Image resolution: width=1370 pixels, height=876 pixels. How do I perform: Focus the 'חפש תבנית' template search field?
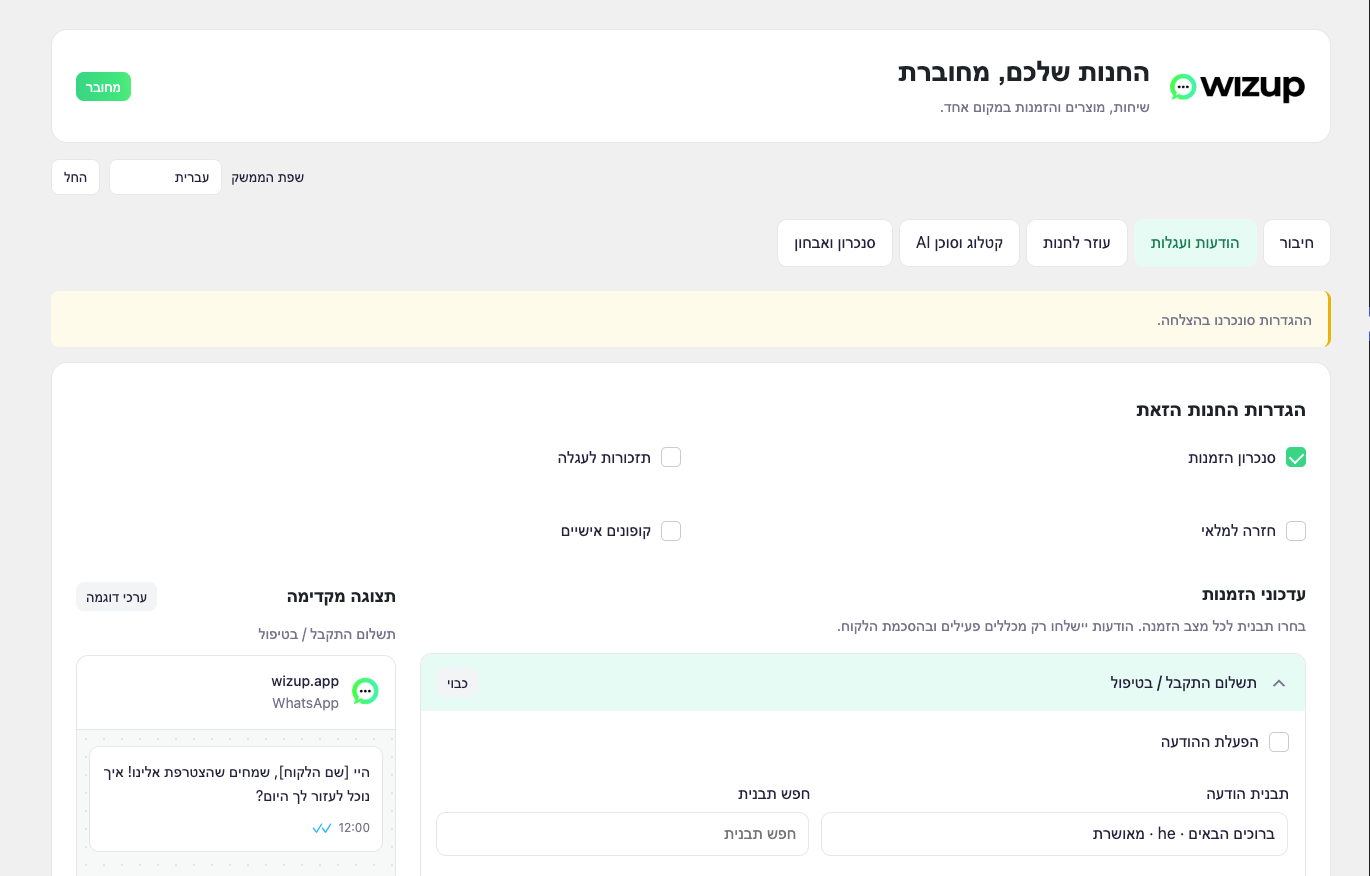tap(623, 834)
